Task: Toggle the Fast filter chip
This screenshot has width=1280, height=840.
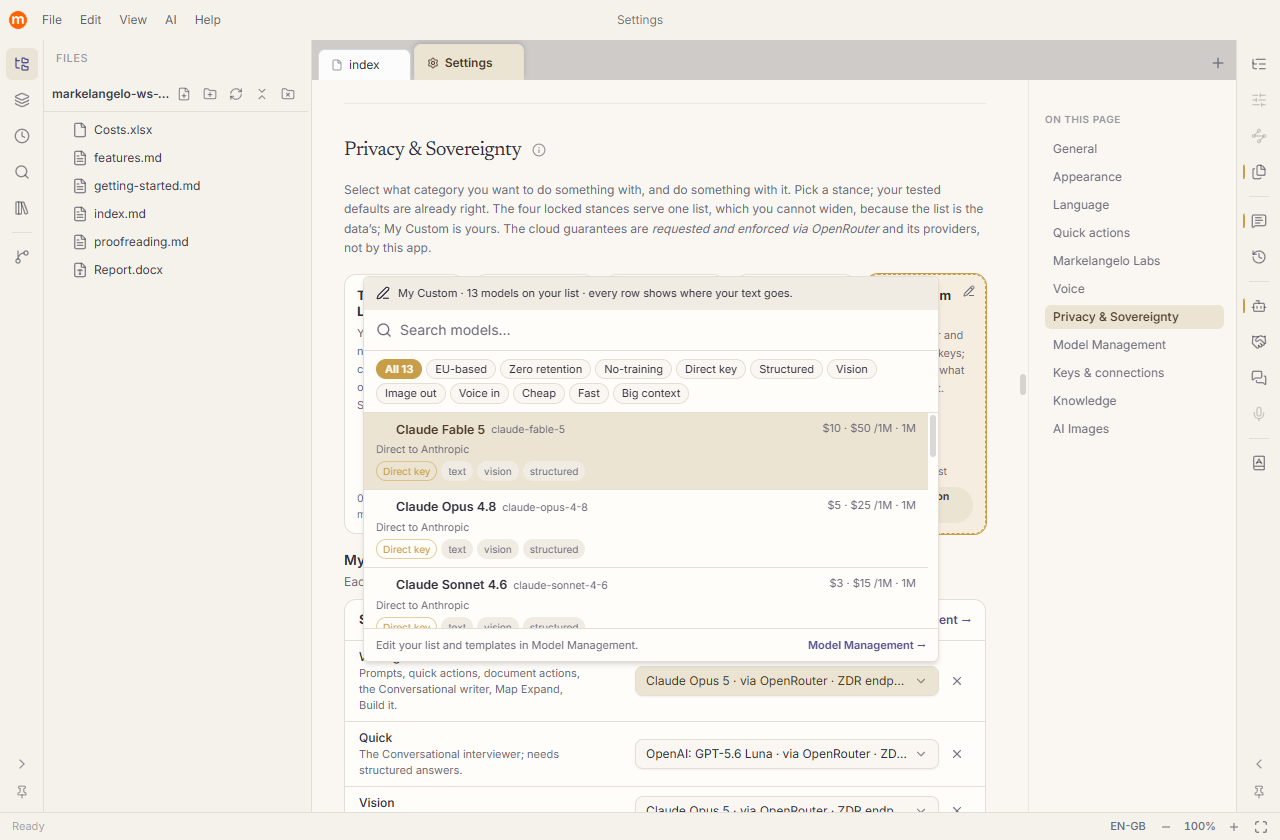Action: coord(589,393)
